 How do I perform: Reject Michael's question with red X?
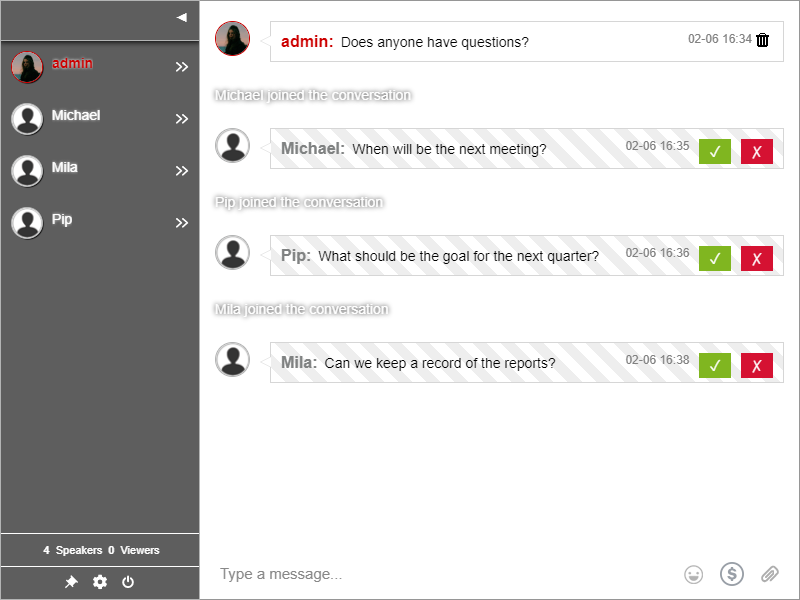pyautogui.click(x=756, y=151)
